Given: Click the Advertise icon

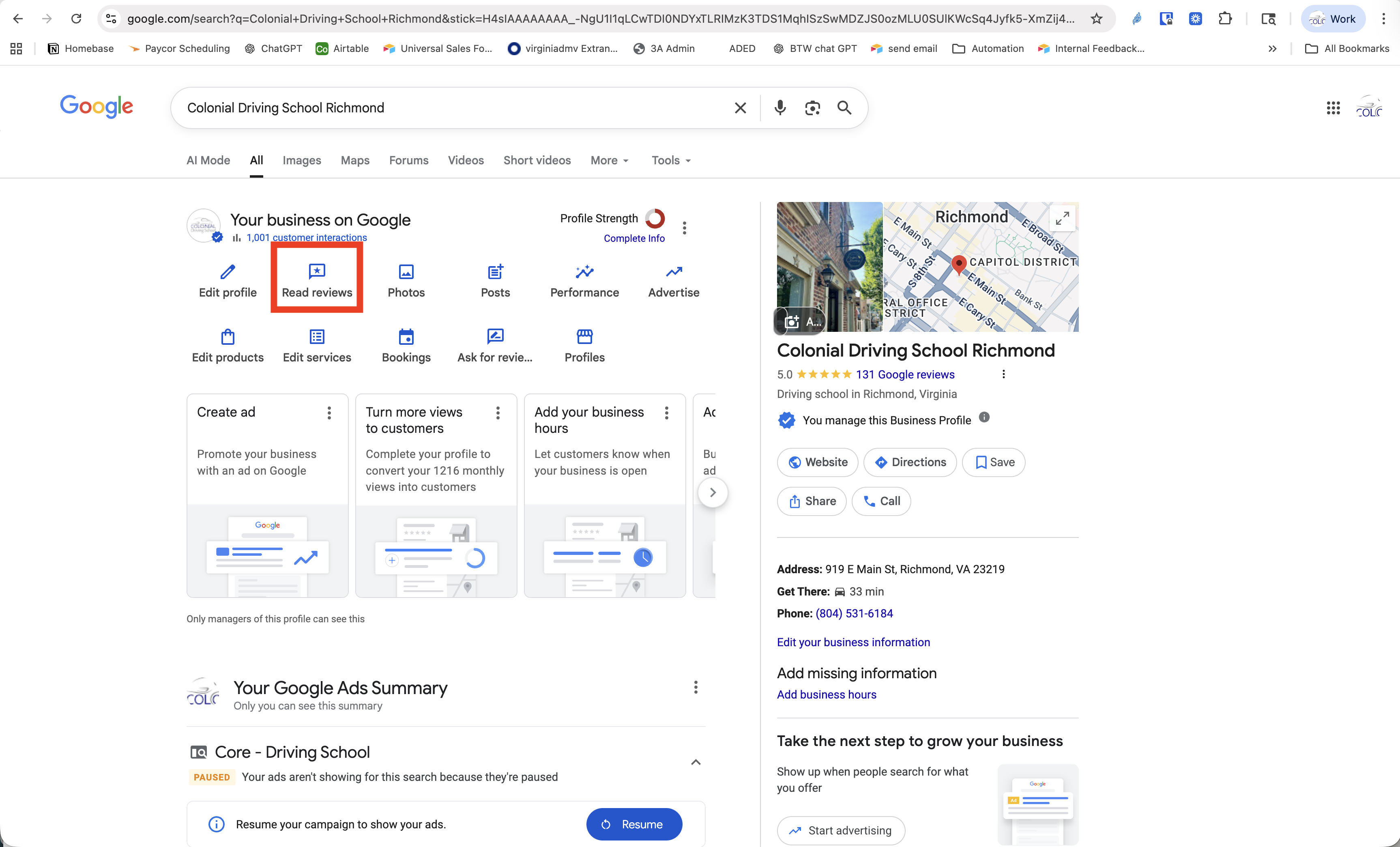Looking at the screenshot, I should pos(674,272).
